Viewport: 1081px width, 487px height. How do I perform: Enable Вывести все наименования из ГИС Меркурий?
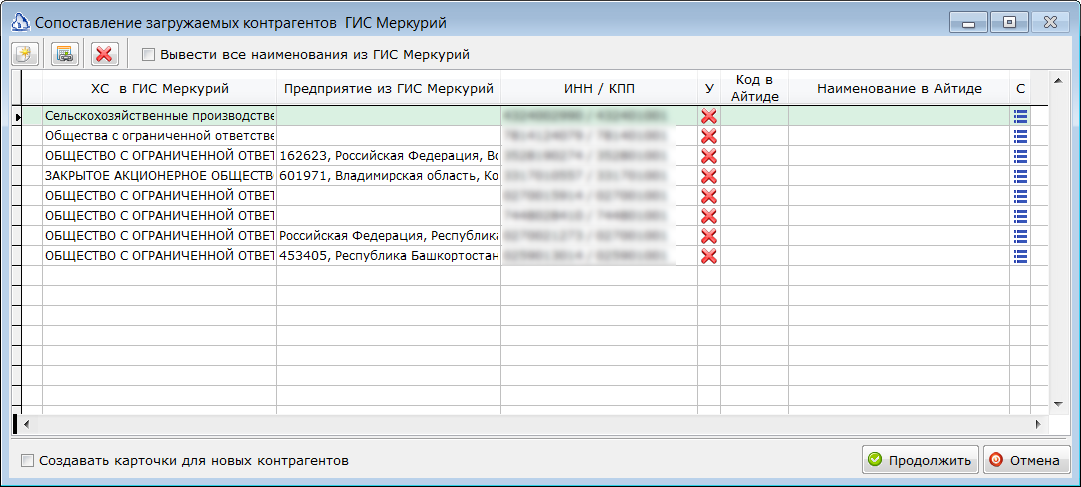(148, 54)
